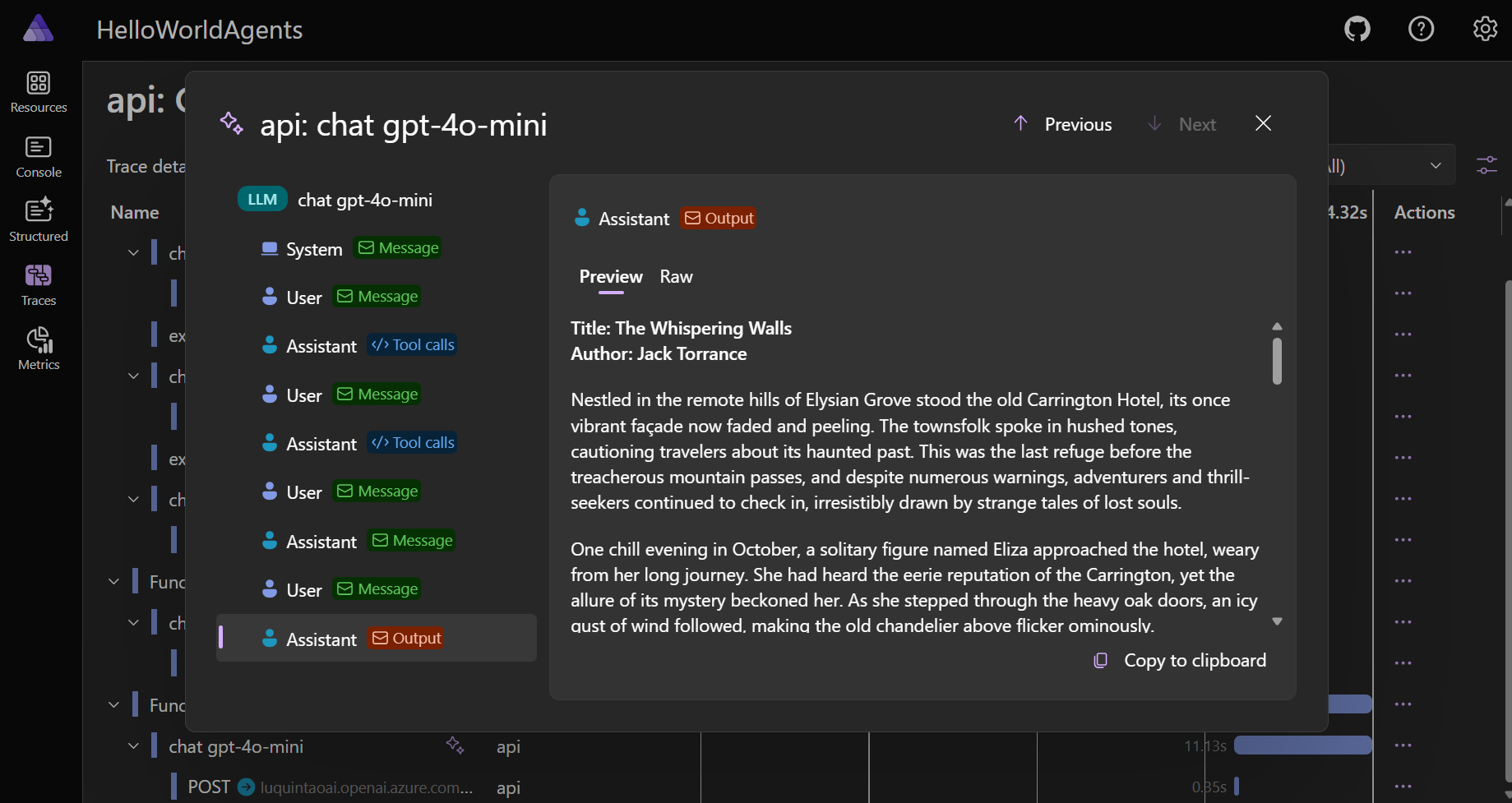Switch to the Raw tab

(x=676, y=277)
